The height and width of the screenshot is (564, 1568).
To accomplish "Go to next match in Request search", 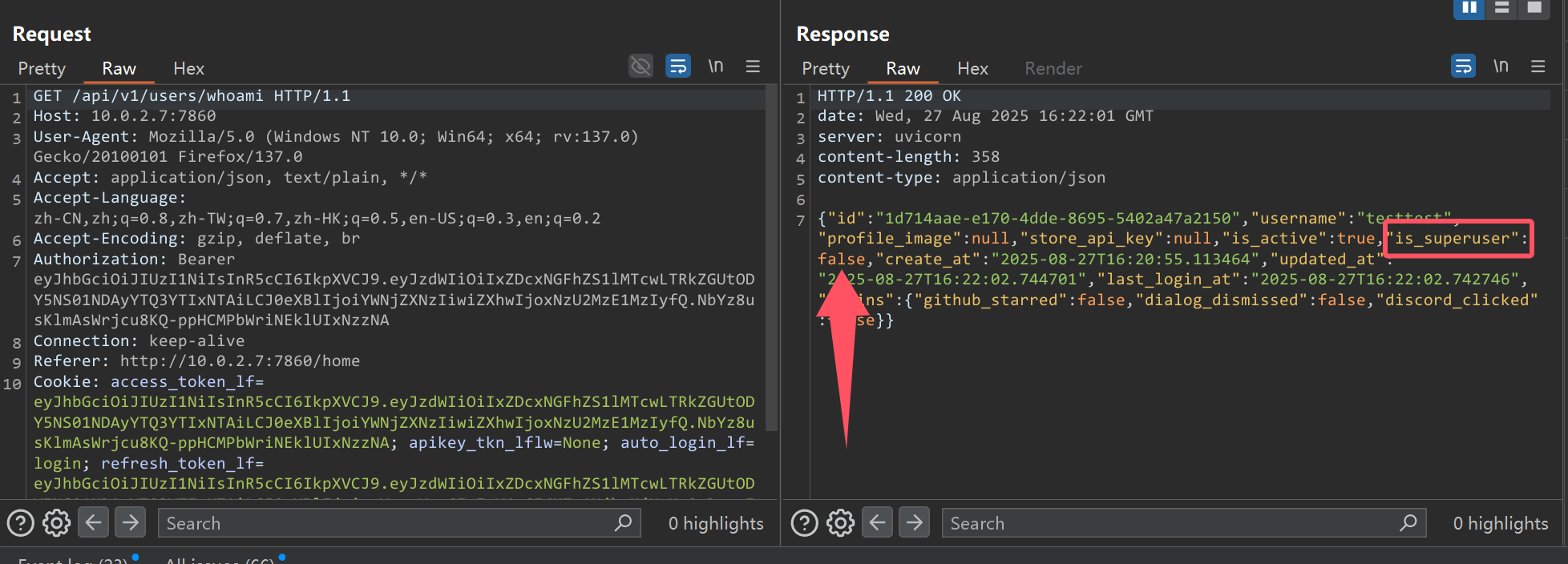I will tap(130, 523).
